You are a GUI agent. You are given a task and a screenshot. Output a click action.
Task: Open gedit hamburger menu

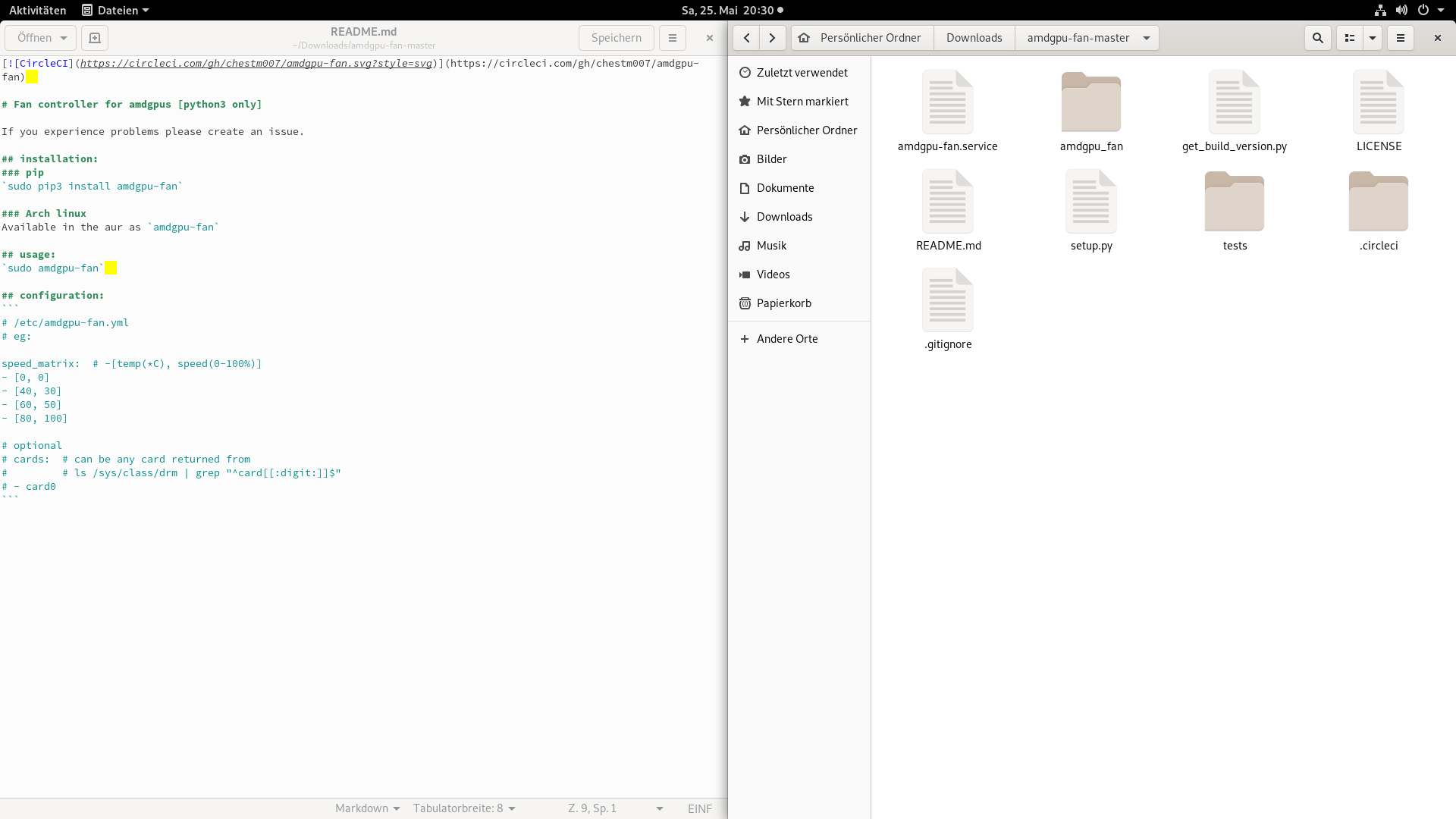(672, 38)
